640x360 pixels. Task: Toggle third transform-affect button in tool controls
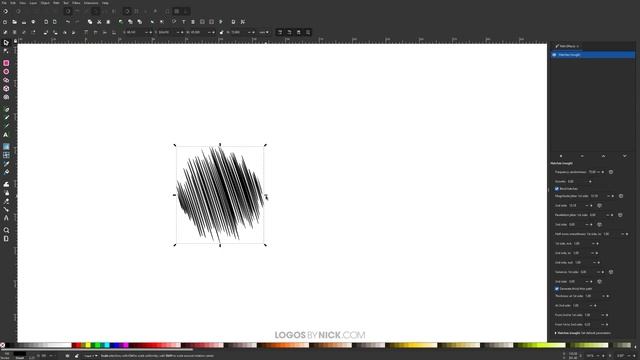pos(299,32)
